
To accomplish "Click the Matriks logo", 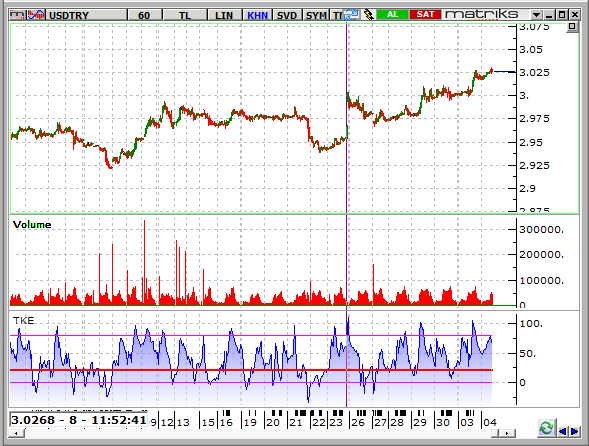I will 482,14.
